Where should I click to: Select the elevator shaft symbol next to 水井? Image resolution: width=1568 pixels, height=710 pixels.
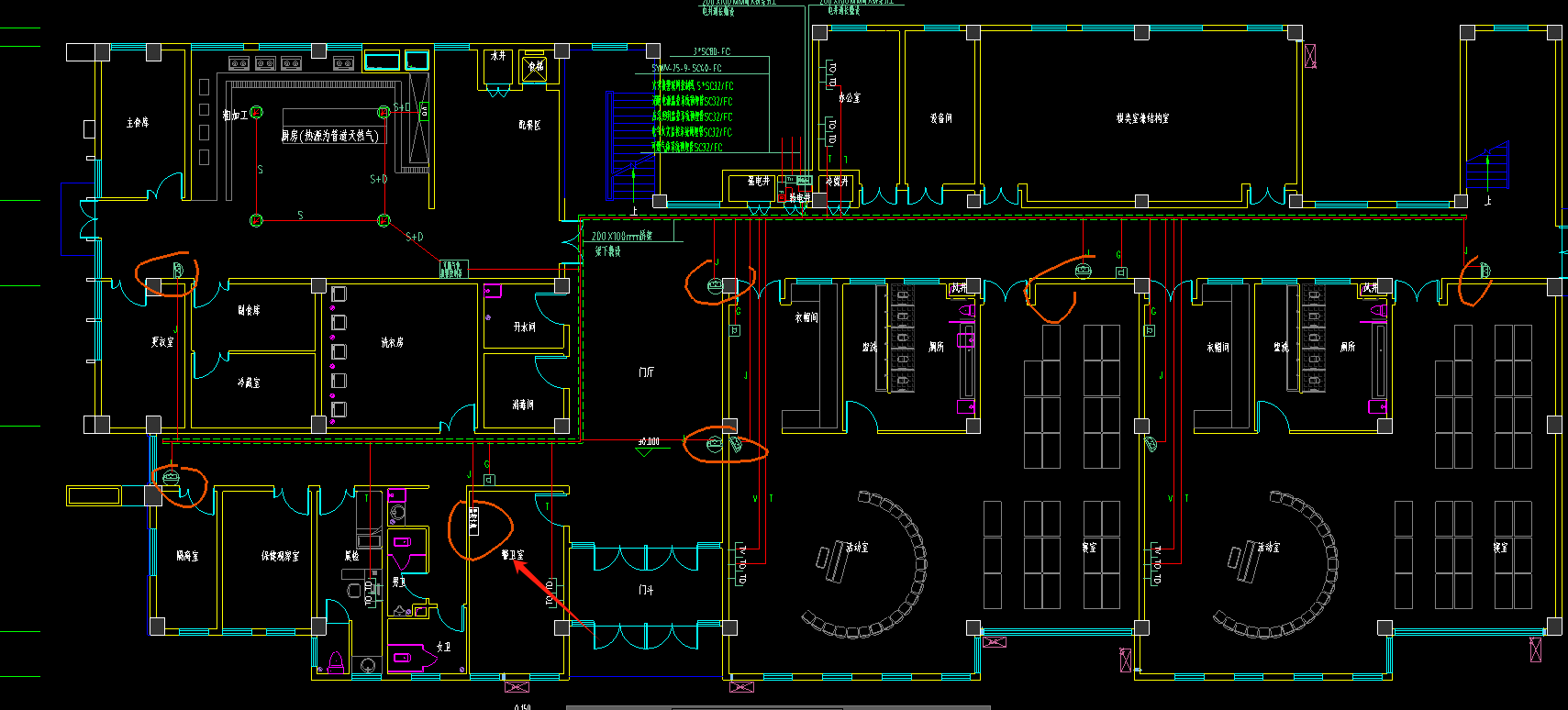534,69
